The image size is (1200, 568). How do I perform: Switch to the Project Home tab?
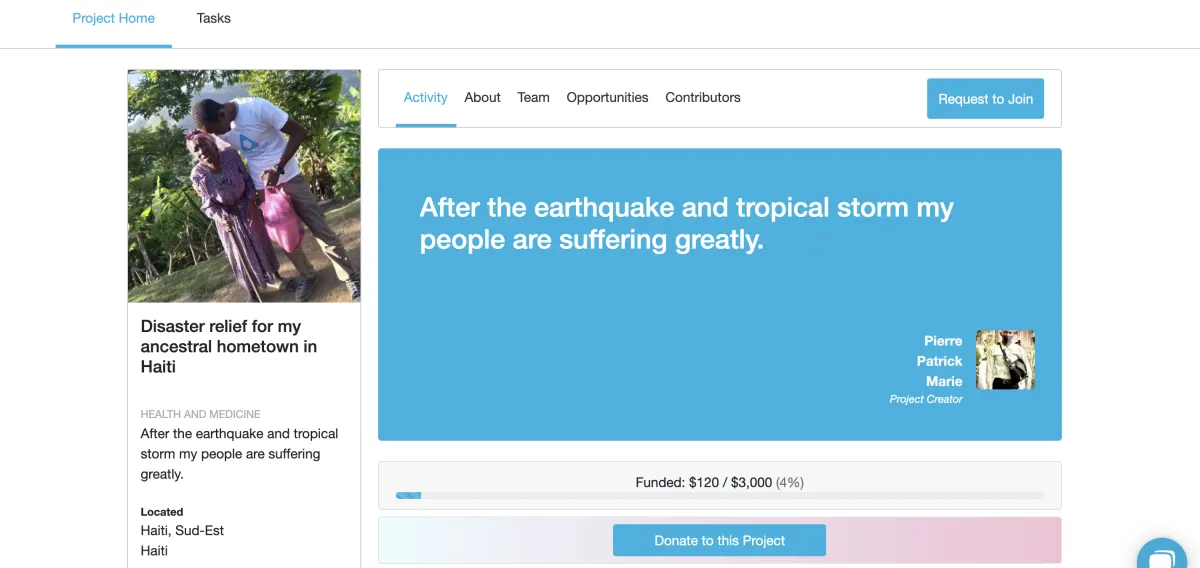114,18
